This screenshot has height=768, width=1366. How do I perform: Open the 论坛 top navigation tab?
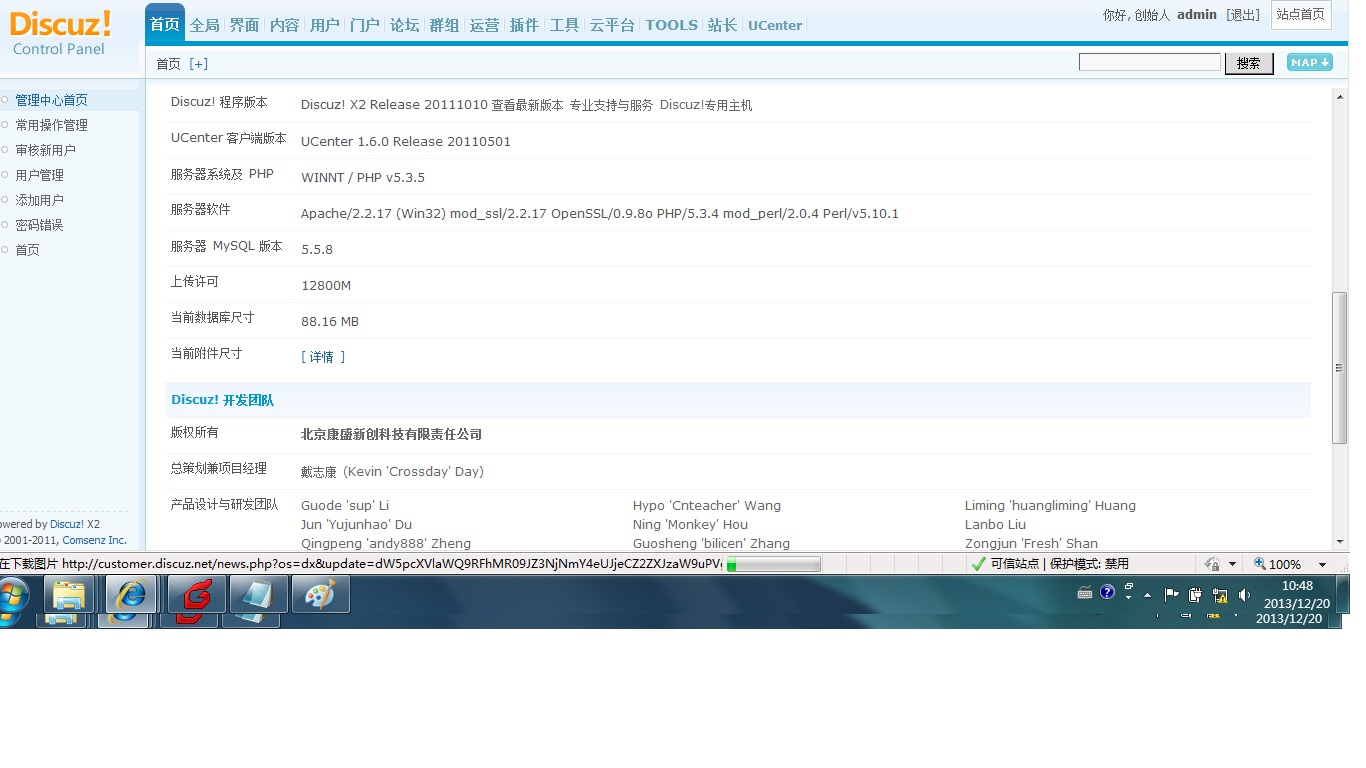pos(404,25)
